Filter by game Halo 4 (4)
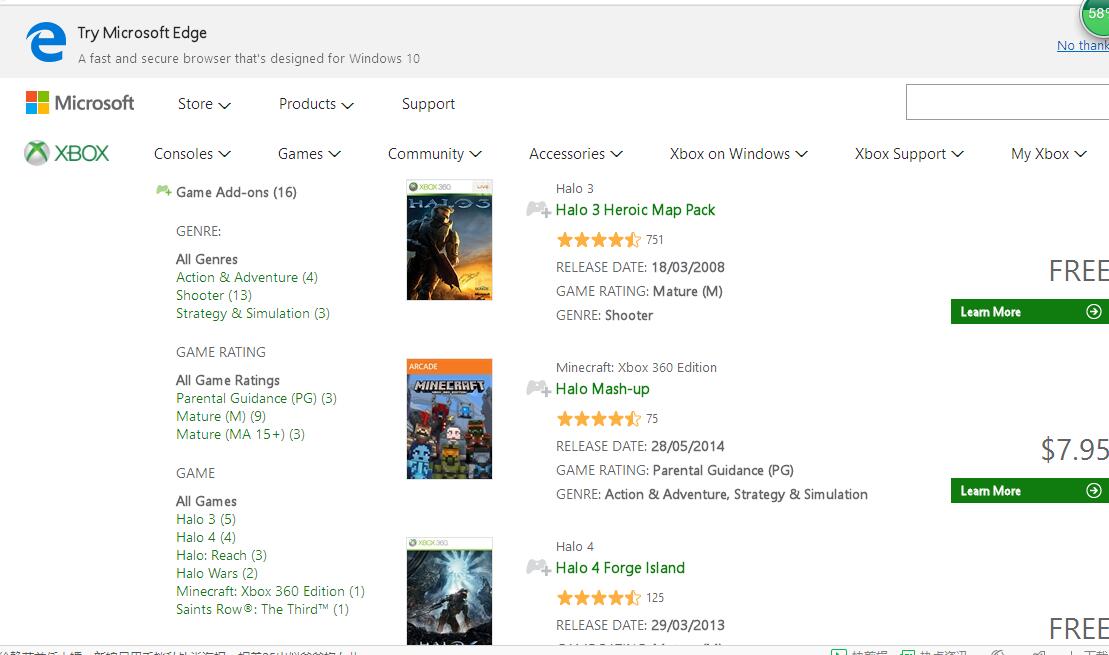 tap(206, 537)
